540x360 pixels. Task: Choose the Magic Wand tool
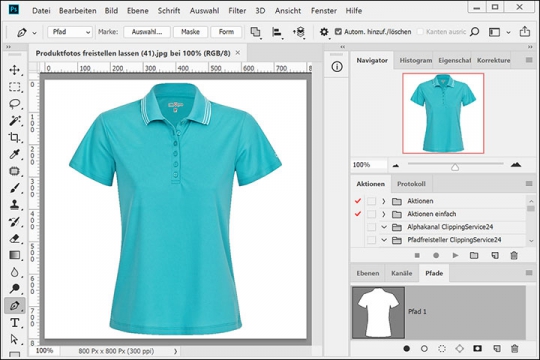(x=14, y=121)
